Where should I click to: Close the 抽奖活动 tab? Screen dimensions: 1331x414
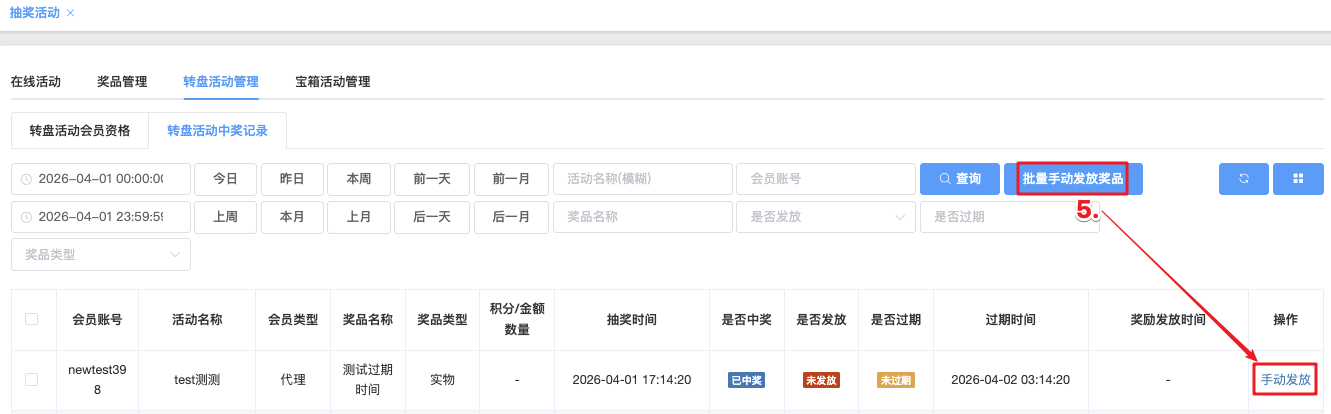pos(70,13)
